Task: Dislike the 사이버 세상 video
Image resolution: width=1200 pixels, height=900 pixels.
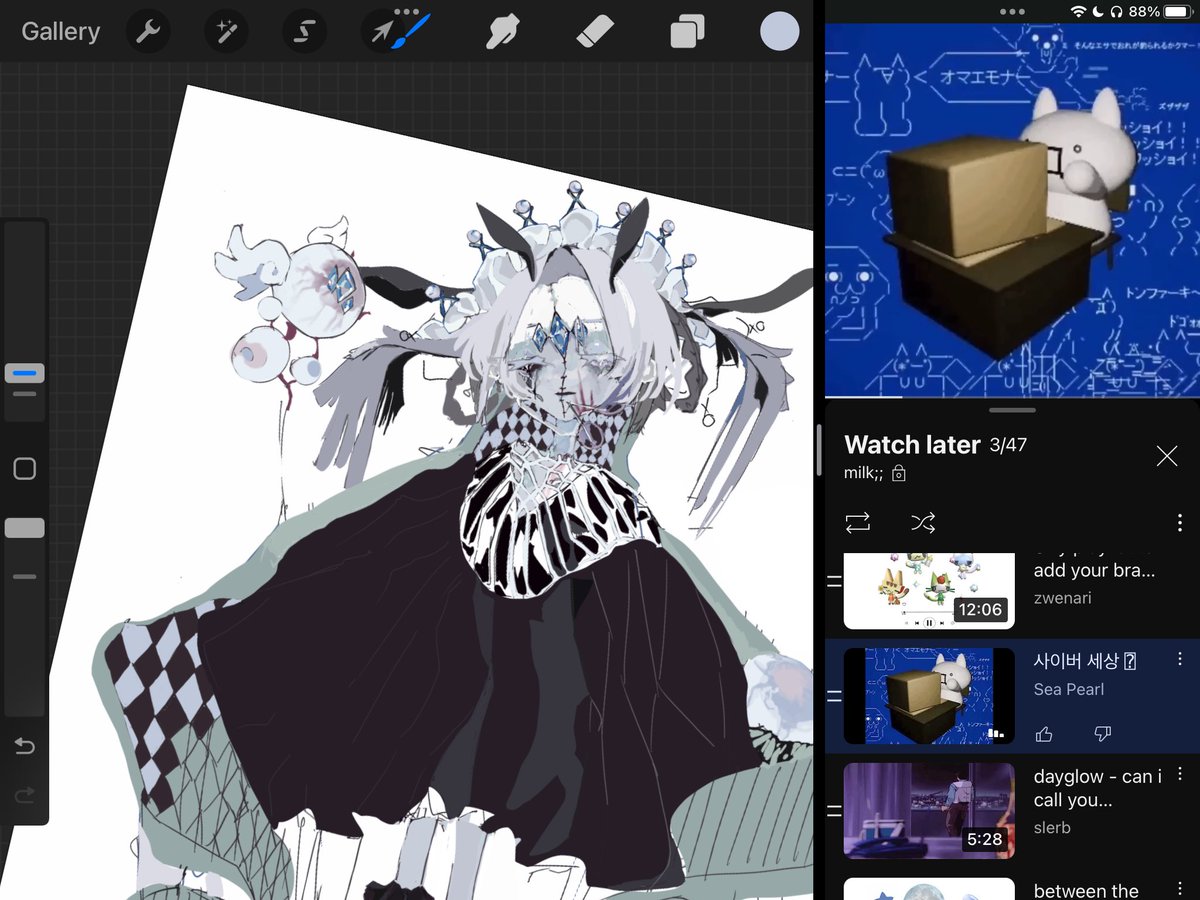Action: 1103,734
